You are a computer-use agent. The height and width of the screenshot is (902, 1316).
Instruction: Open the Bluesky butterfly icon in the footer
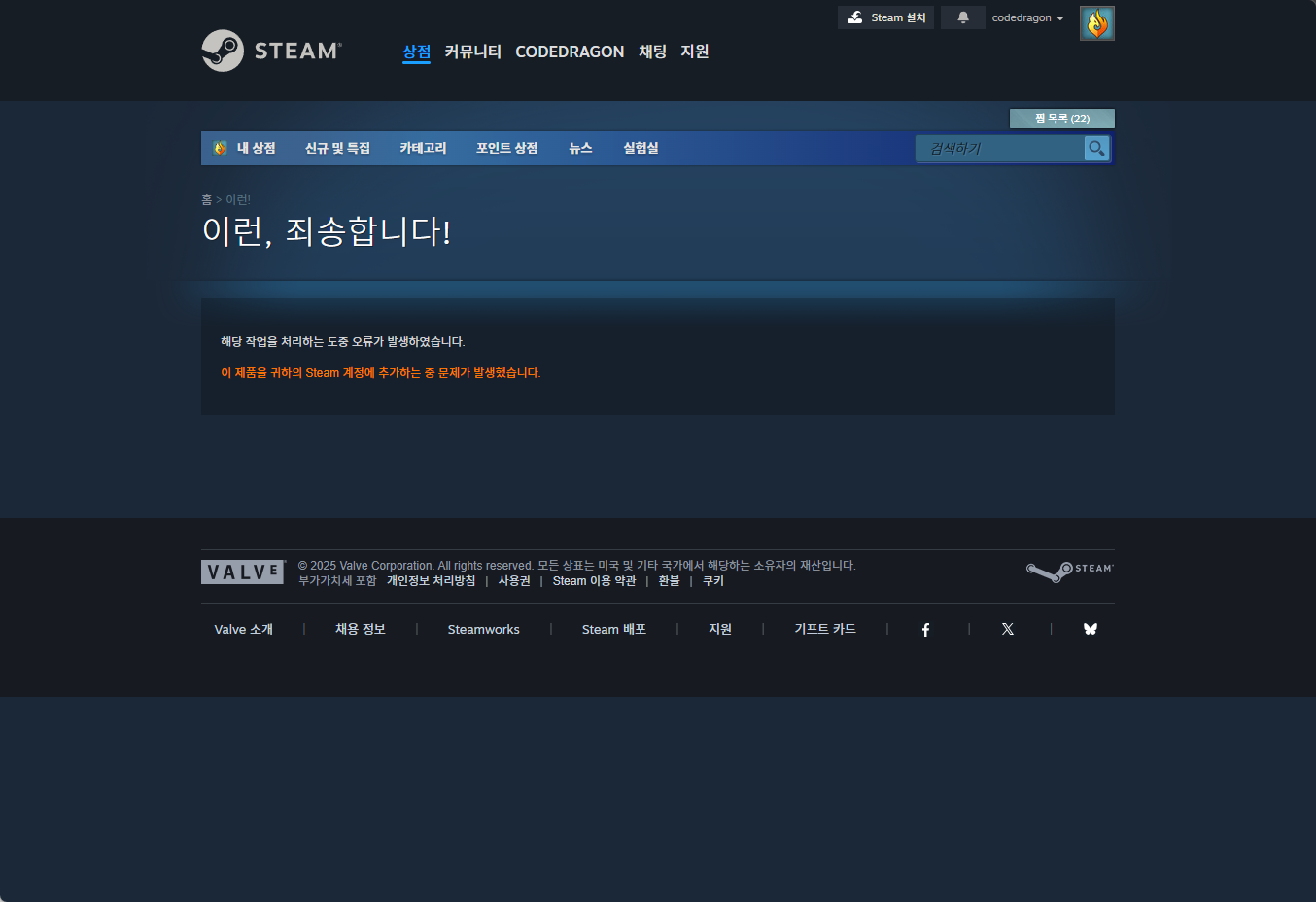point(1091,630)
